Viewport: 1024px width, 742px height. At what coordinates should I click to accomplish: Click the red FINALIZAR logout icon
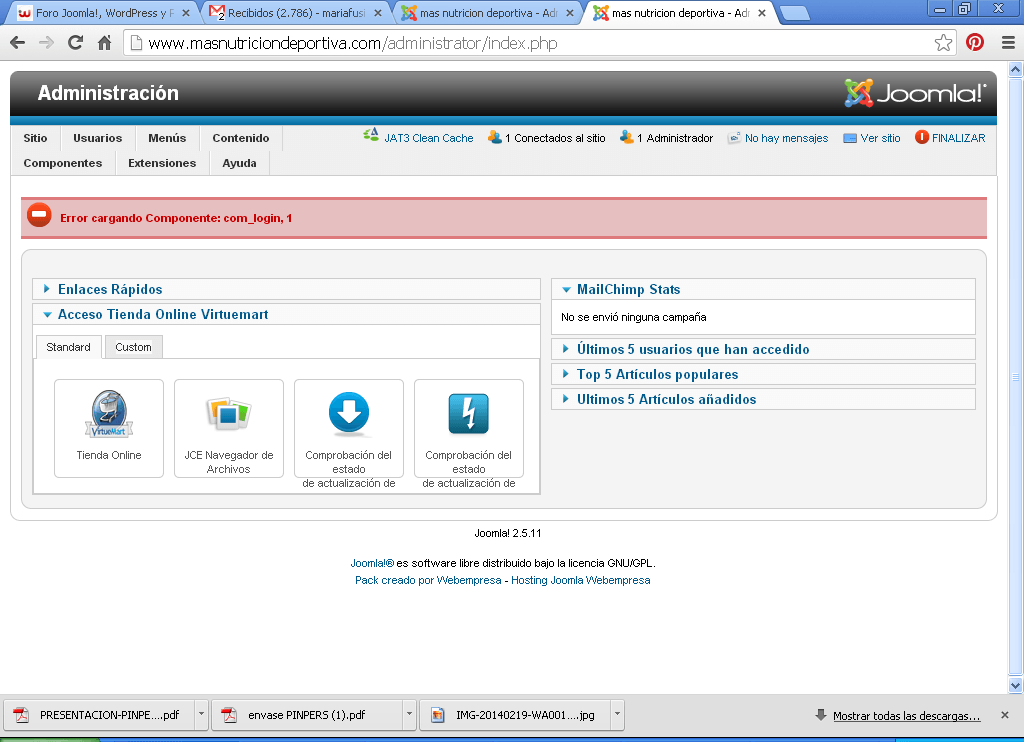(x=921, y=137)
